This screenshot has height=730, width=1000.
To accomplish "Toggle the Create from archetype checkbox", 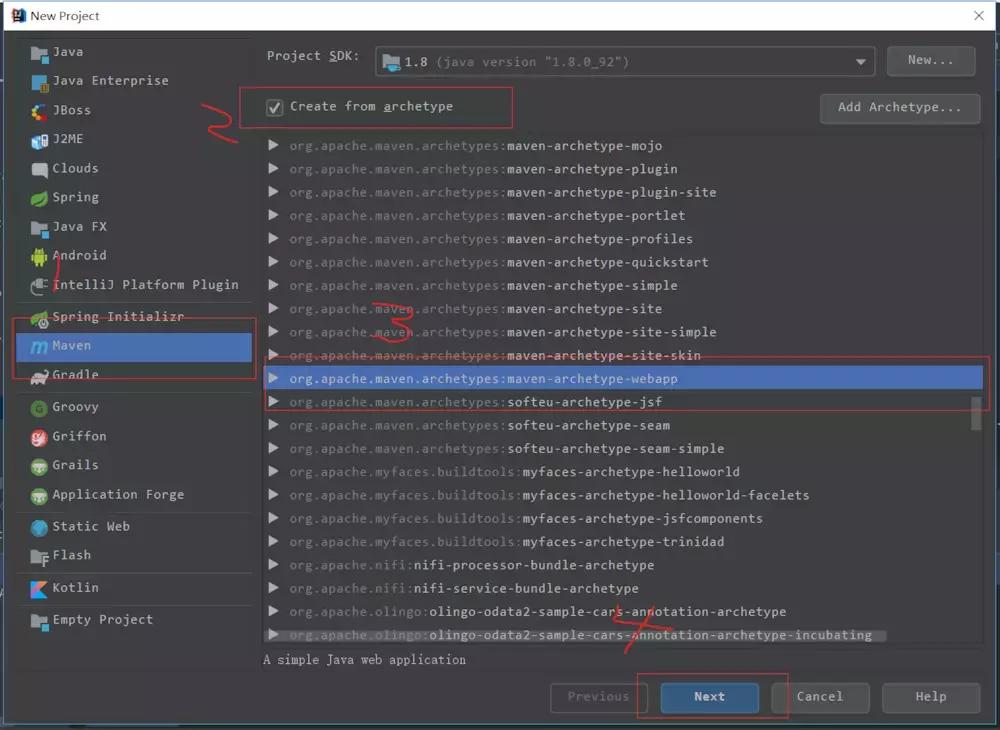I will (274, 107).
